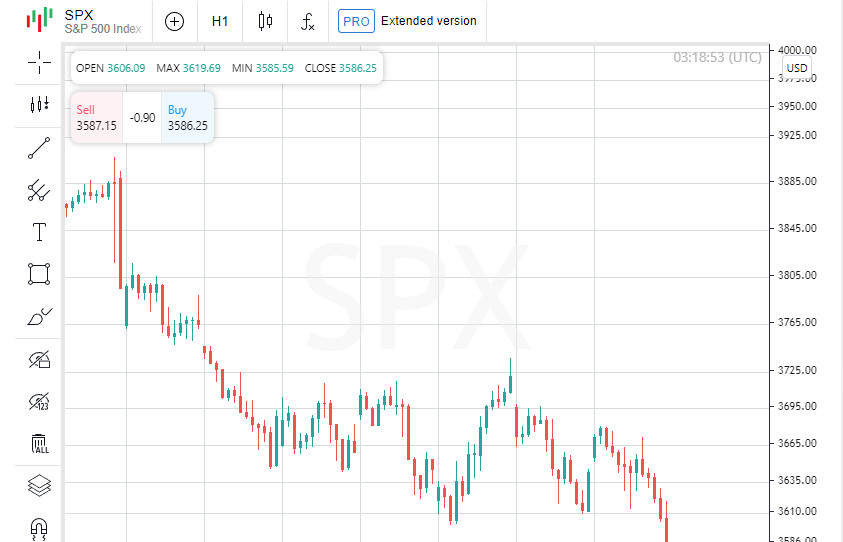
Task: Click the Sell 3587.15 button
Action: coord(96,118)
